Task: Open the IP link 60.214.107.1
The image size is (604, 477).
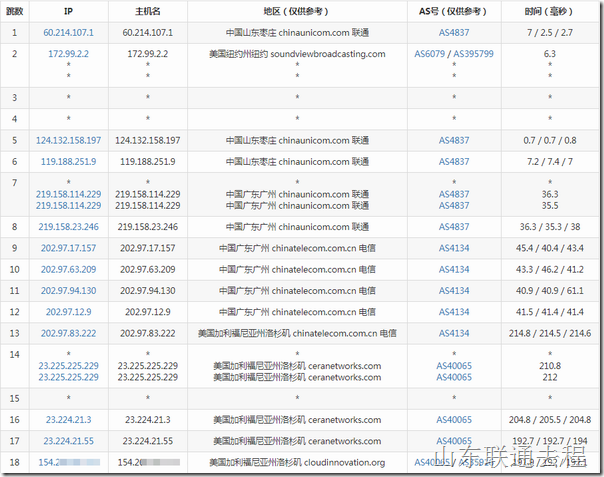Action: point(68,33)
